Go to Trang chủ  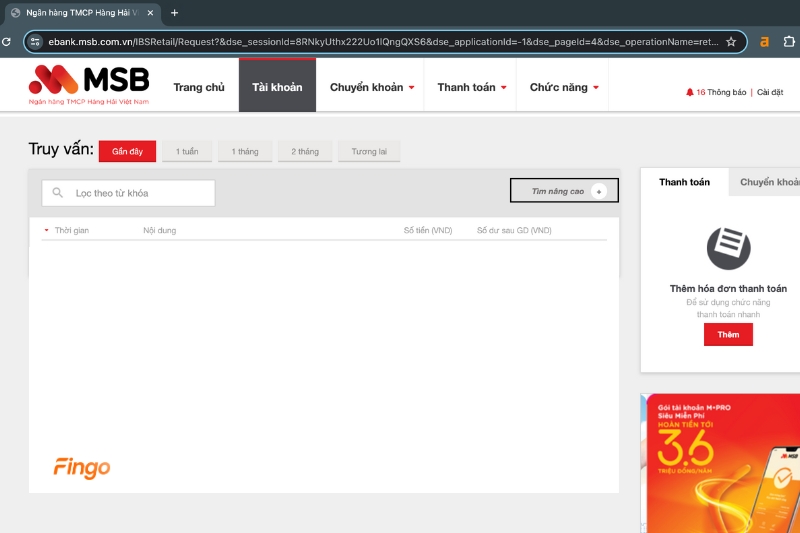[199, 87]
